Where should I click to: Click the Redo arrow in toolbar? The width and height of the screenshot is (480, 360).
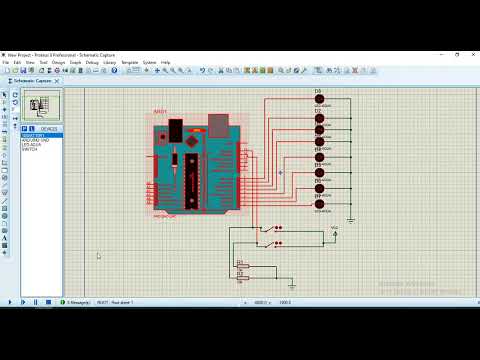pos(211,70)
